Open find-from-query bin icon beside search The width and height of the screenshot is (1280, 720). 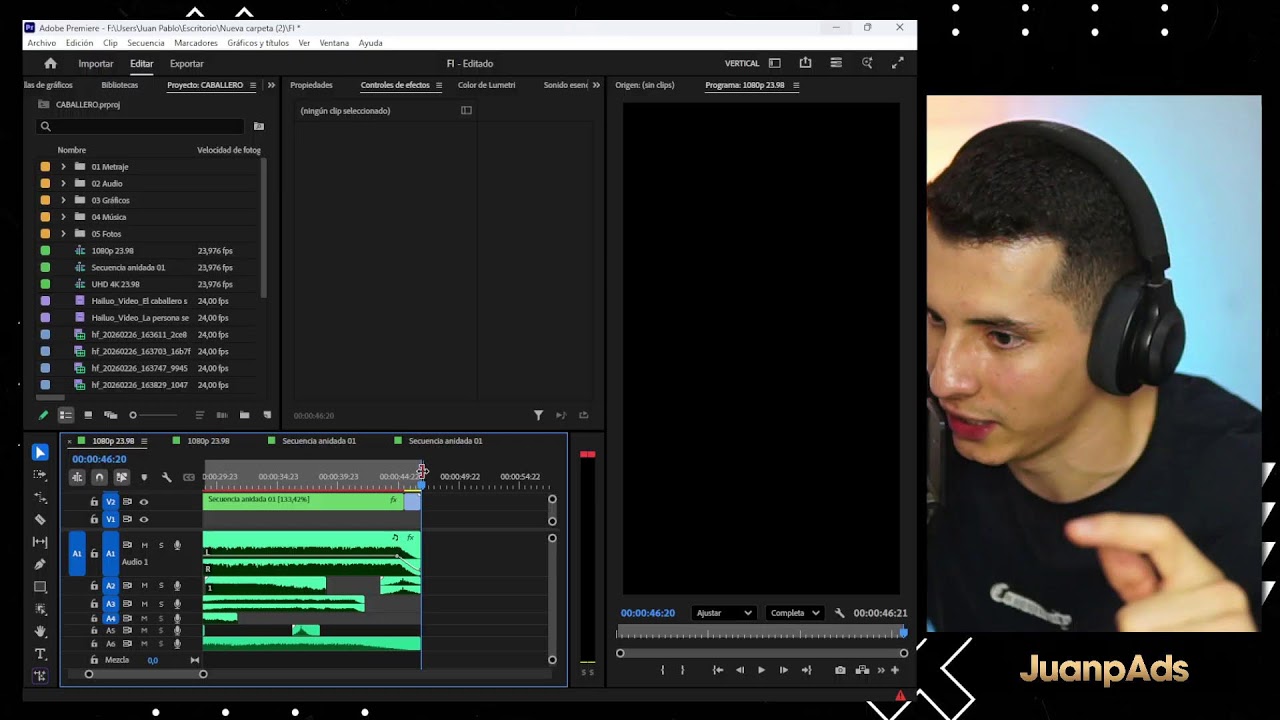click(x=259, y=126)
